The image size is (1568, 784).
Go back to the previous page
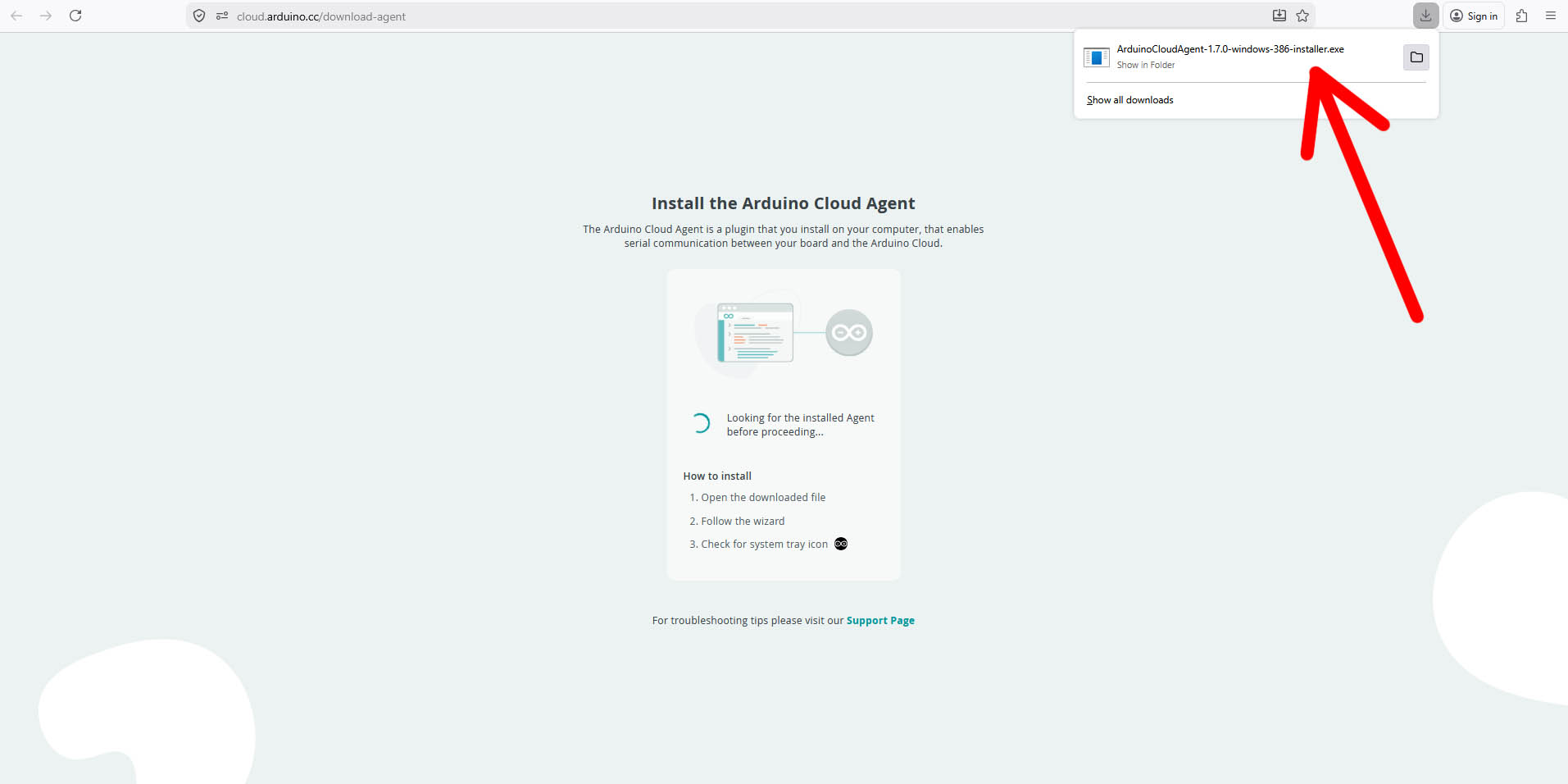tap(16, 16)
